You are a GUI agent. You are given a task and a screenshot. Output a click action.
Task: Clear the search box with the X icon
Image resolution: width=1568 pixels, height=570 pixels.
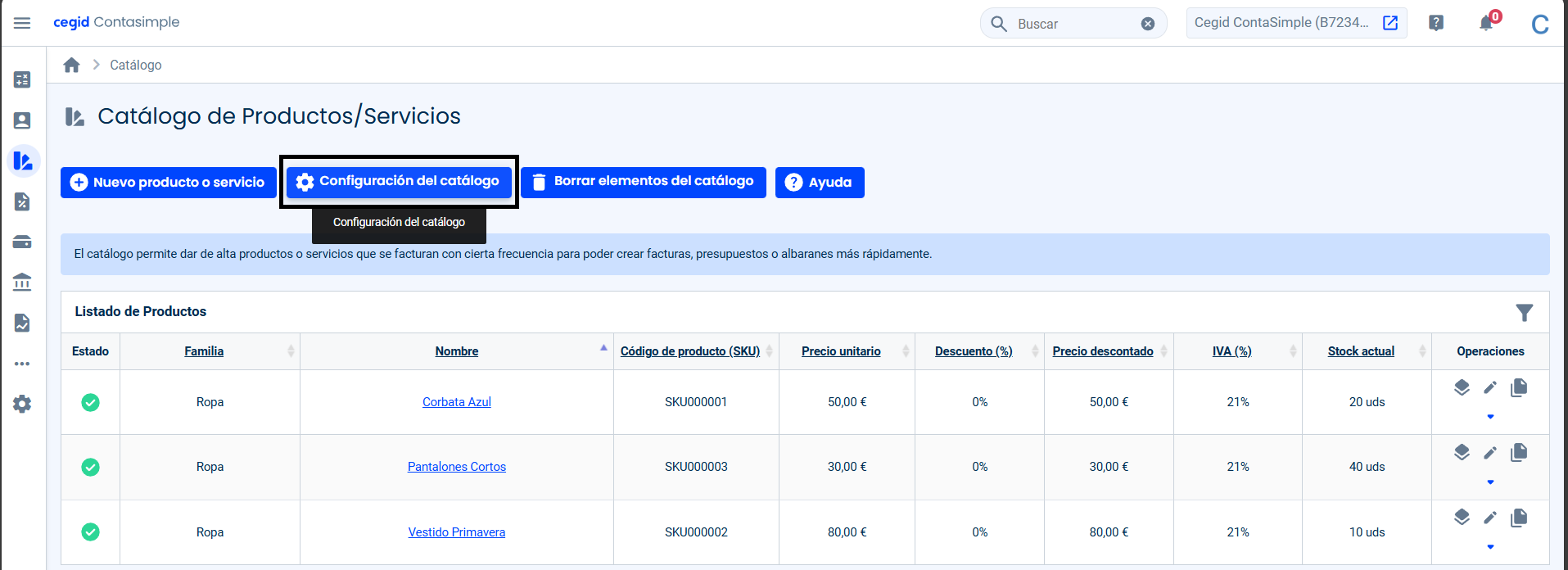1148,24
